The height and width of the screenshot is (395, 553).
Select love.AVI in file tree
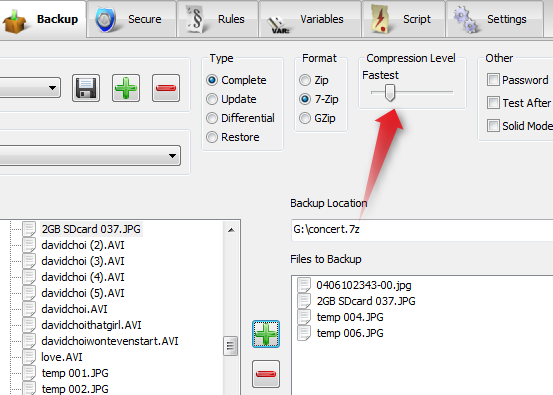62,357
